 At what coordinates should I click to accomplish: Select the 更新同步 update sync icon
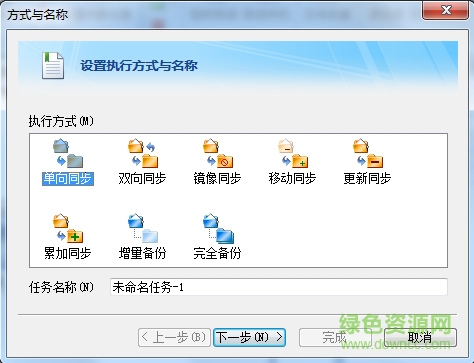click(x=368, y=153)
